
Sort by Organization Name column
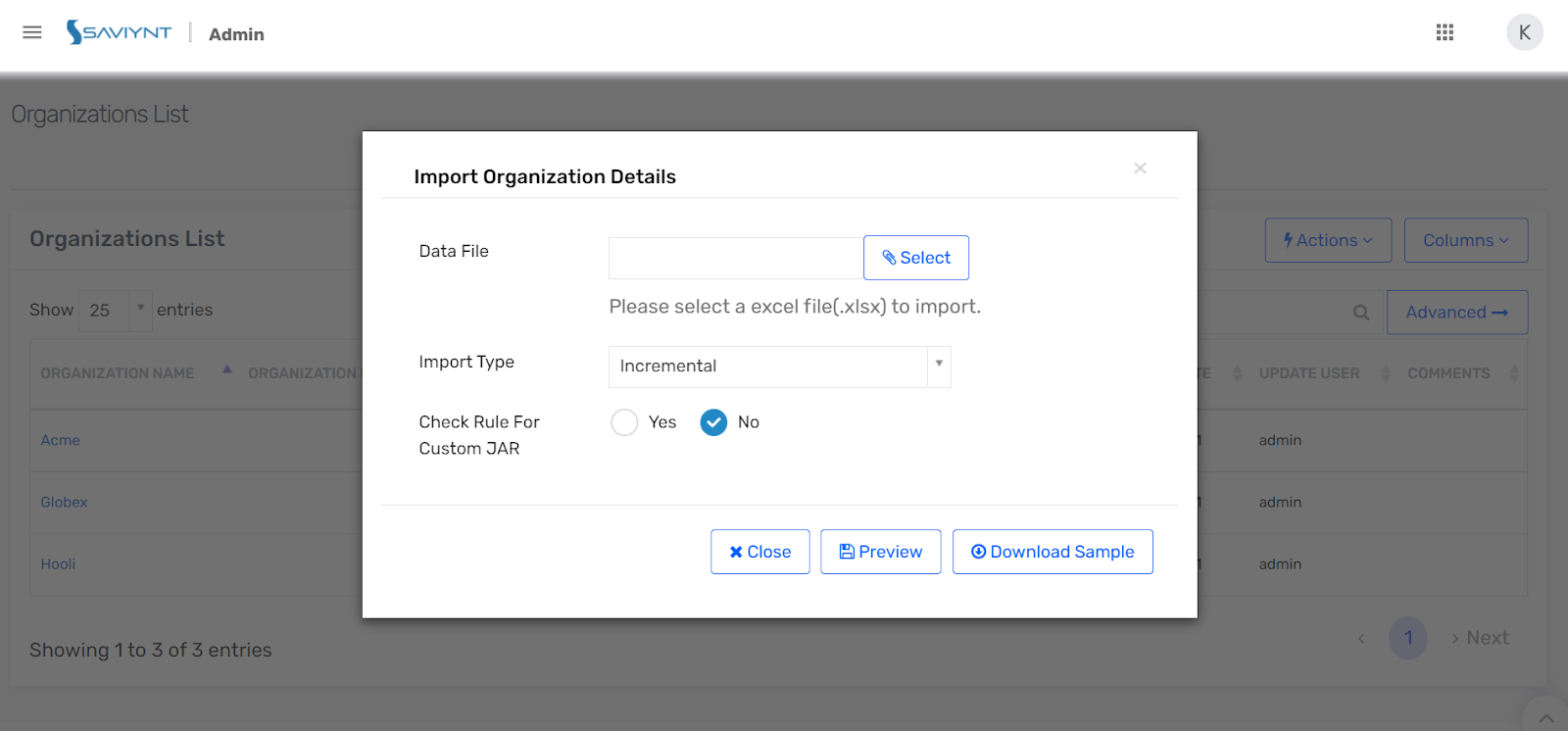click(x=118, y=373)
